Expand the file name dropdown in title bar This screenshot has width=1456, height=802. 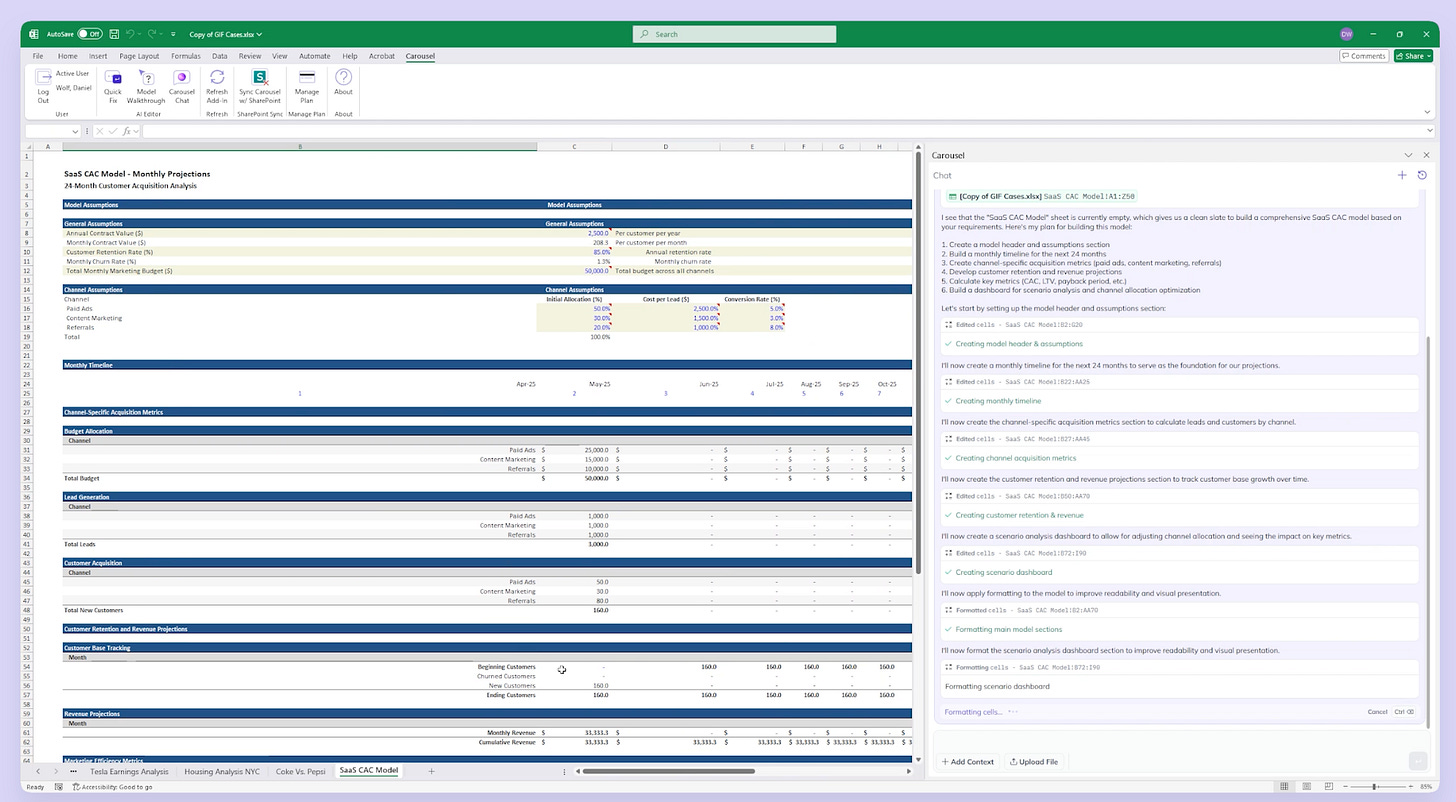[x=259, y=34]
